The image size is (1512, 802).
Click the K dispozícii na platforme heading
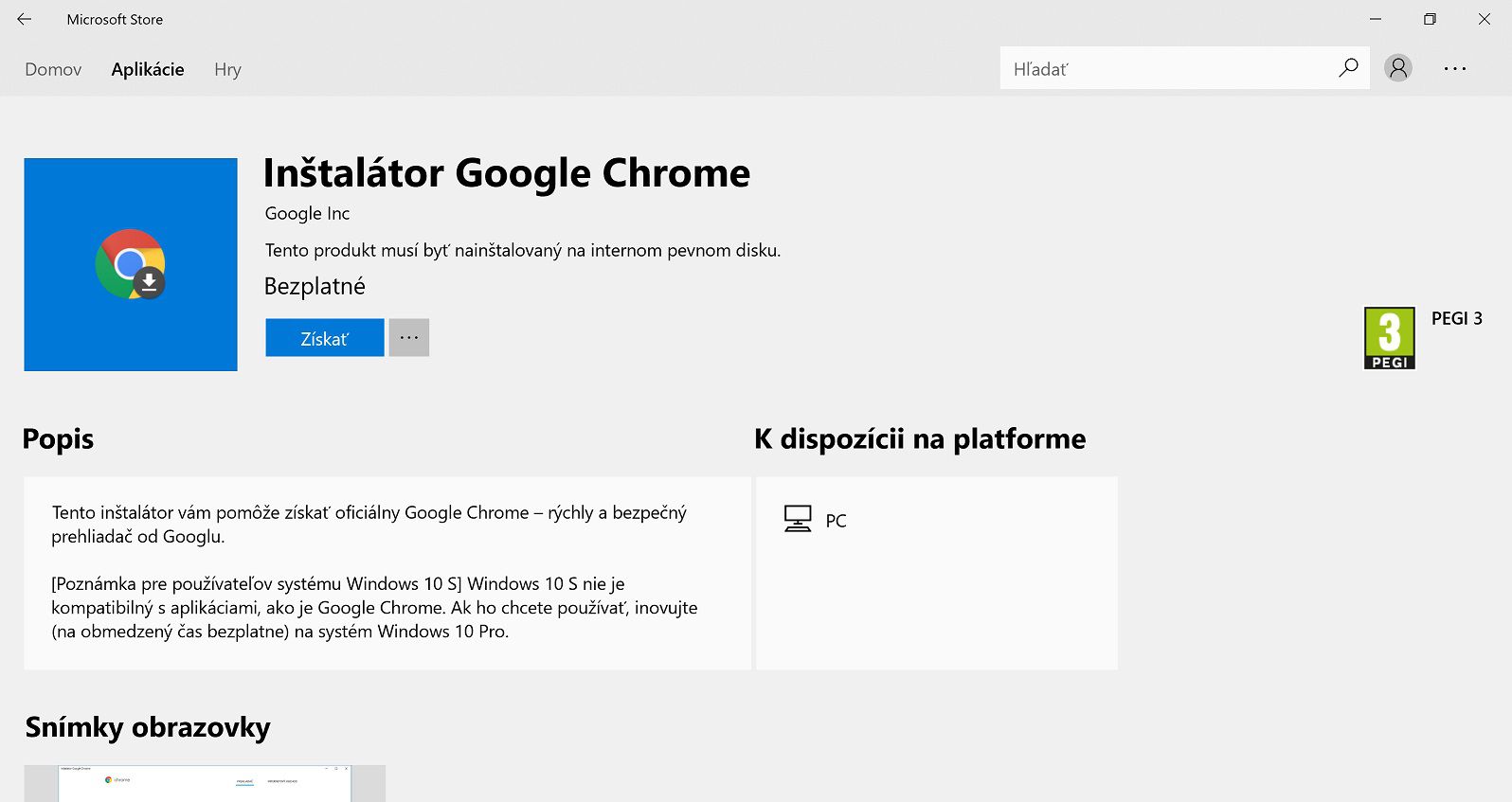point(920,439)
